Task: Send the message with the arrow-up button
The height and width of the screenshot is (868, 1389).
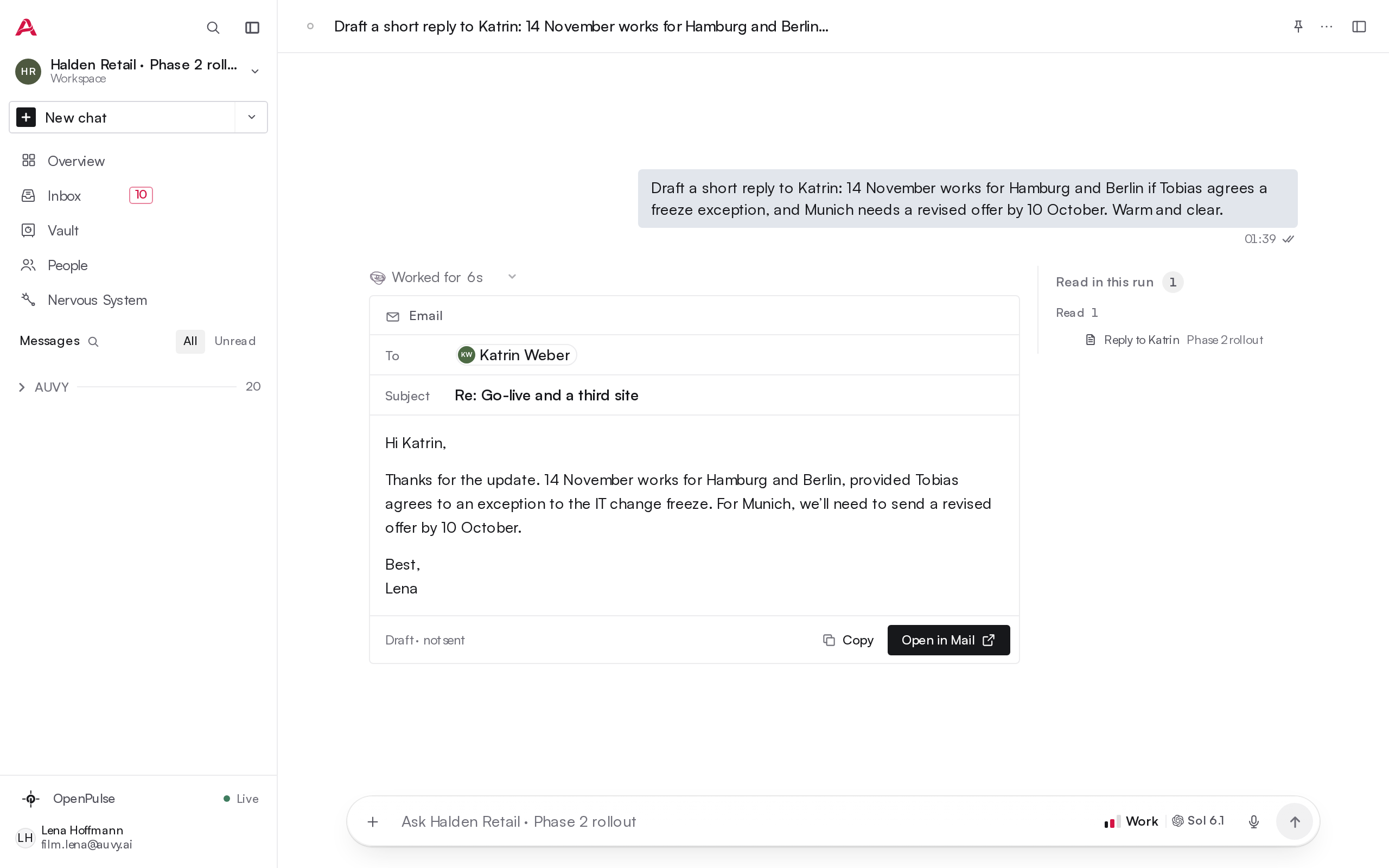Action: 1294,821
